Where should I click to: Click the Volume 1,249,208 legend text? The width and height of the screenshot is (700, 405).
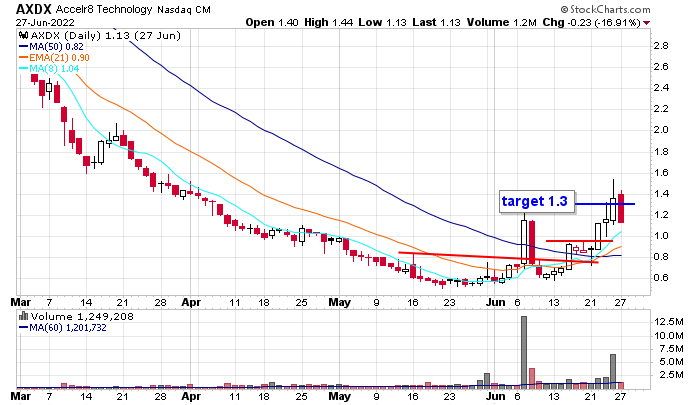tap(82, 316)
